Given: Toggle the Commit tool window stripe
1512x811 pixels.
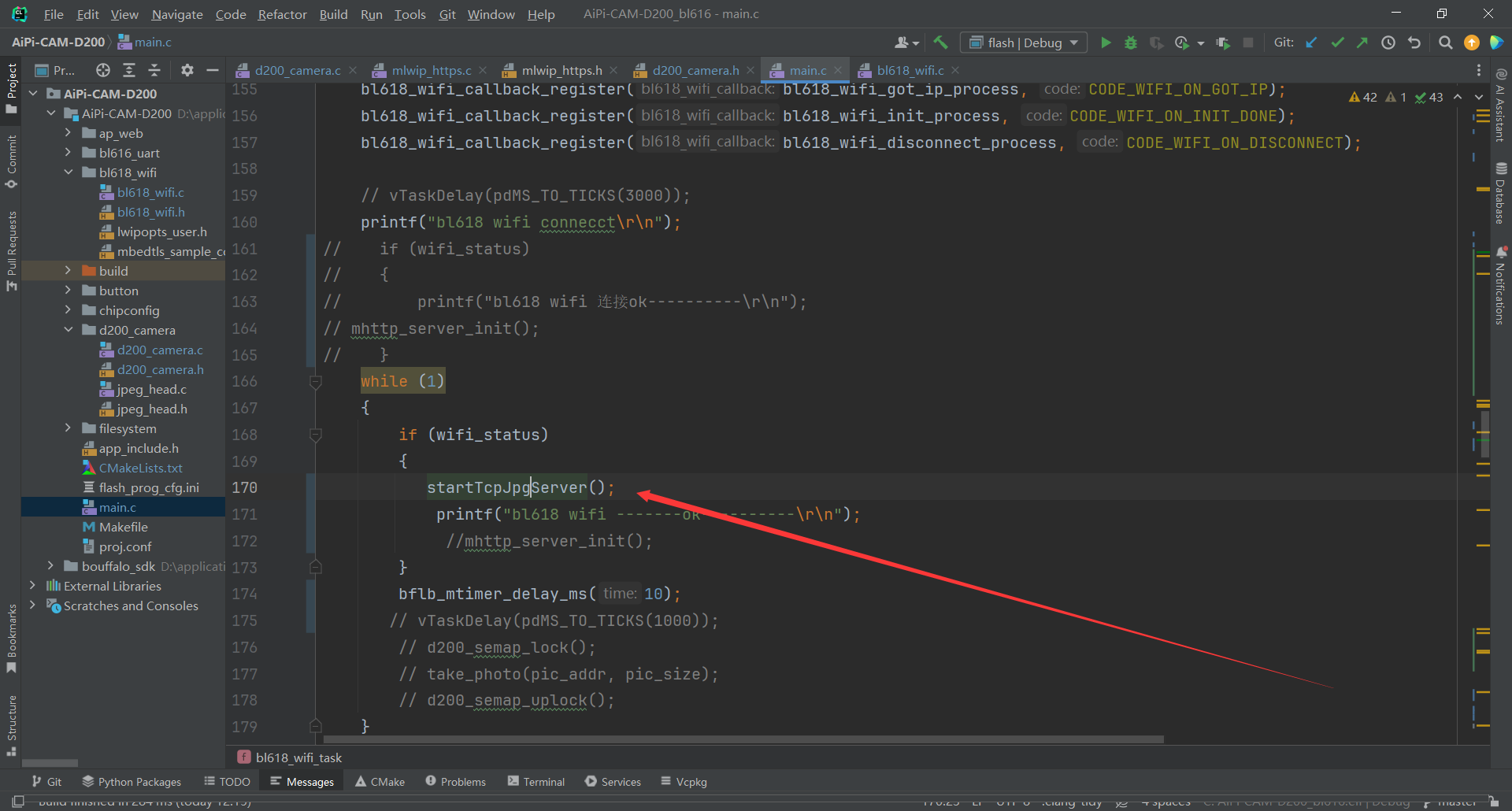Looking at the screenshot, I should (x=11, y=161).
